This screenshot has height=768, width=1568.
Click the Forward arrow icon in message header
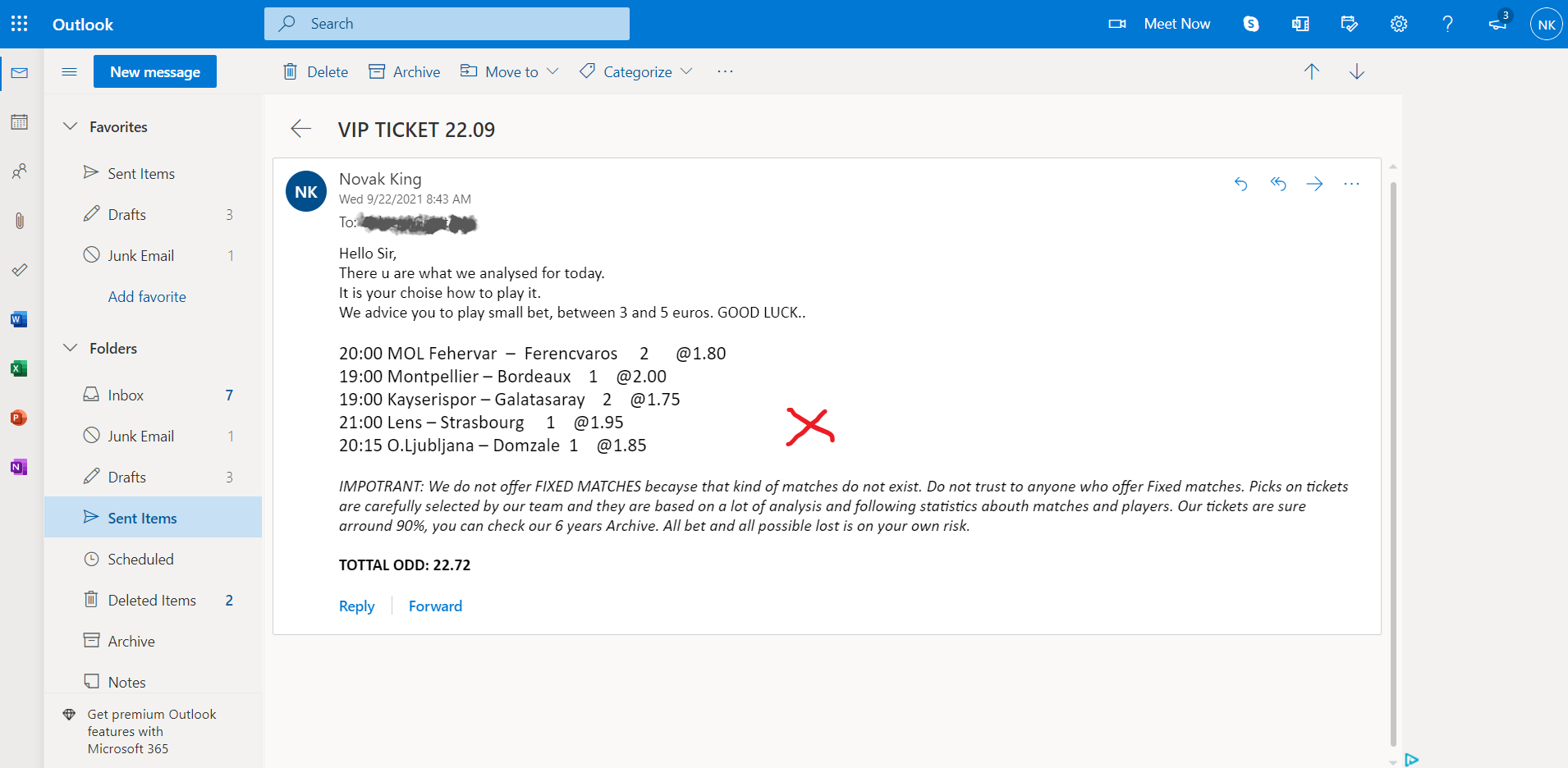coord(1315,184)
